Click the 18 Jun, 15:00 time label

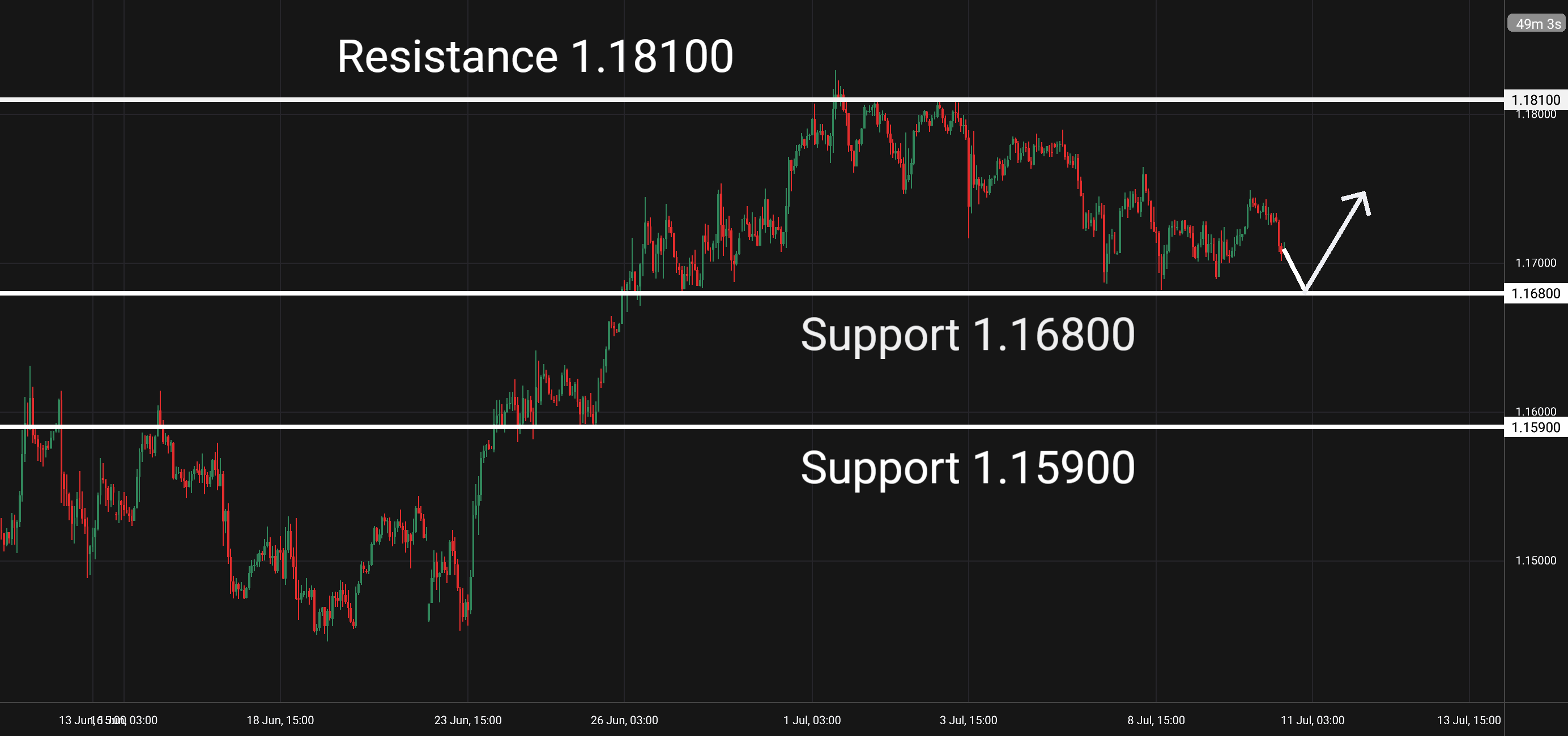point(280,720)
